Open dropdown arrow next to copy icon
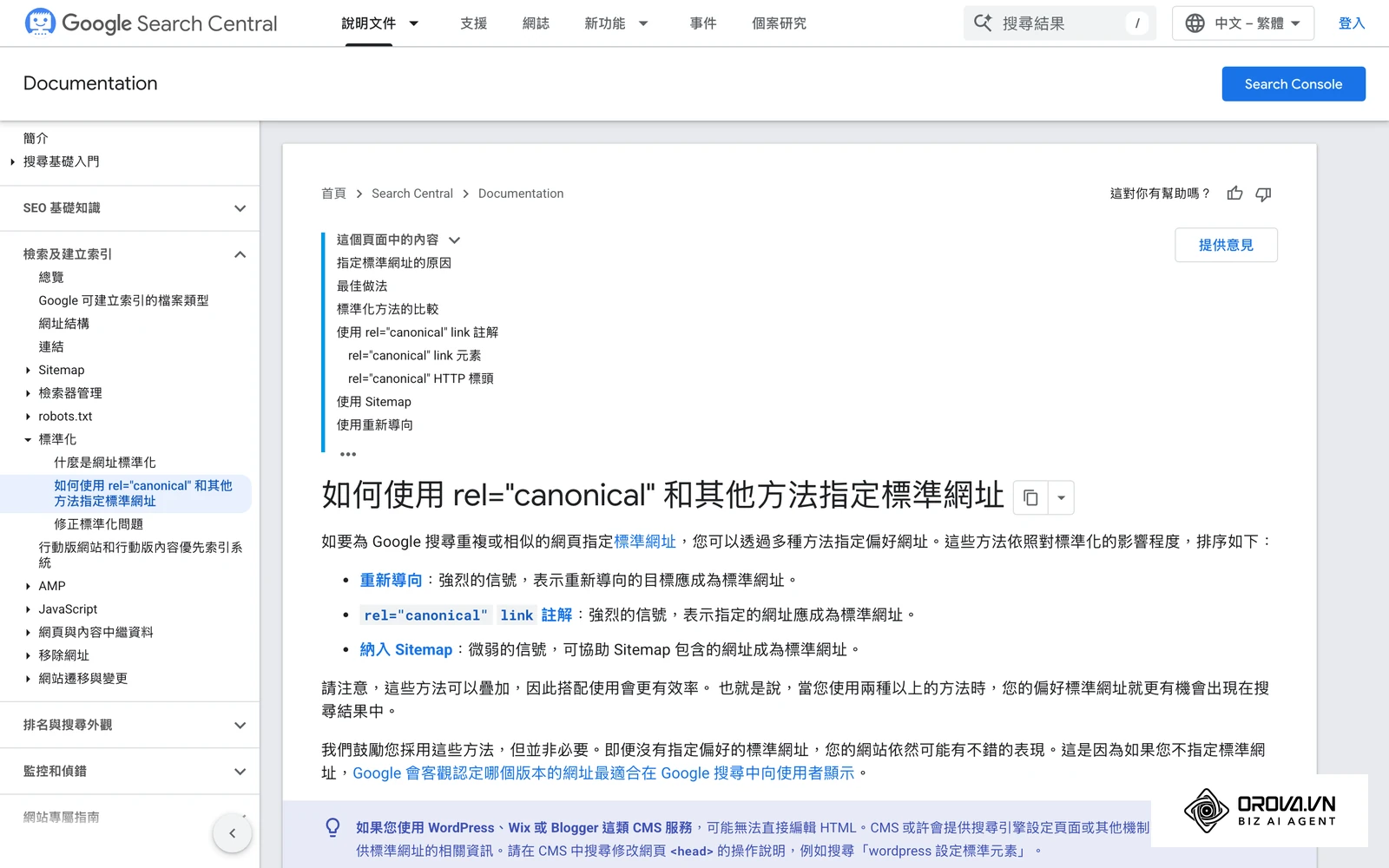Image resolution: width=1389 pixels, height=868 pixels. [1061, 497]
